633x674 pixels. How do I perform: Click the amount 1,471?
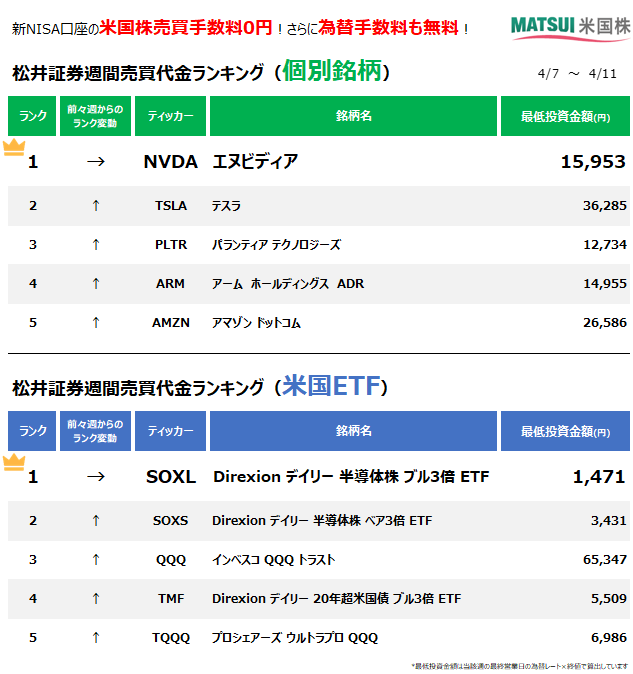pyautogui.click(x=599, y=477)
